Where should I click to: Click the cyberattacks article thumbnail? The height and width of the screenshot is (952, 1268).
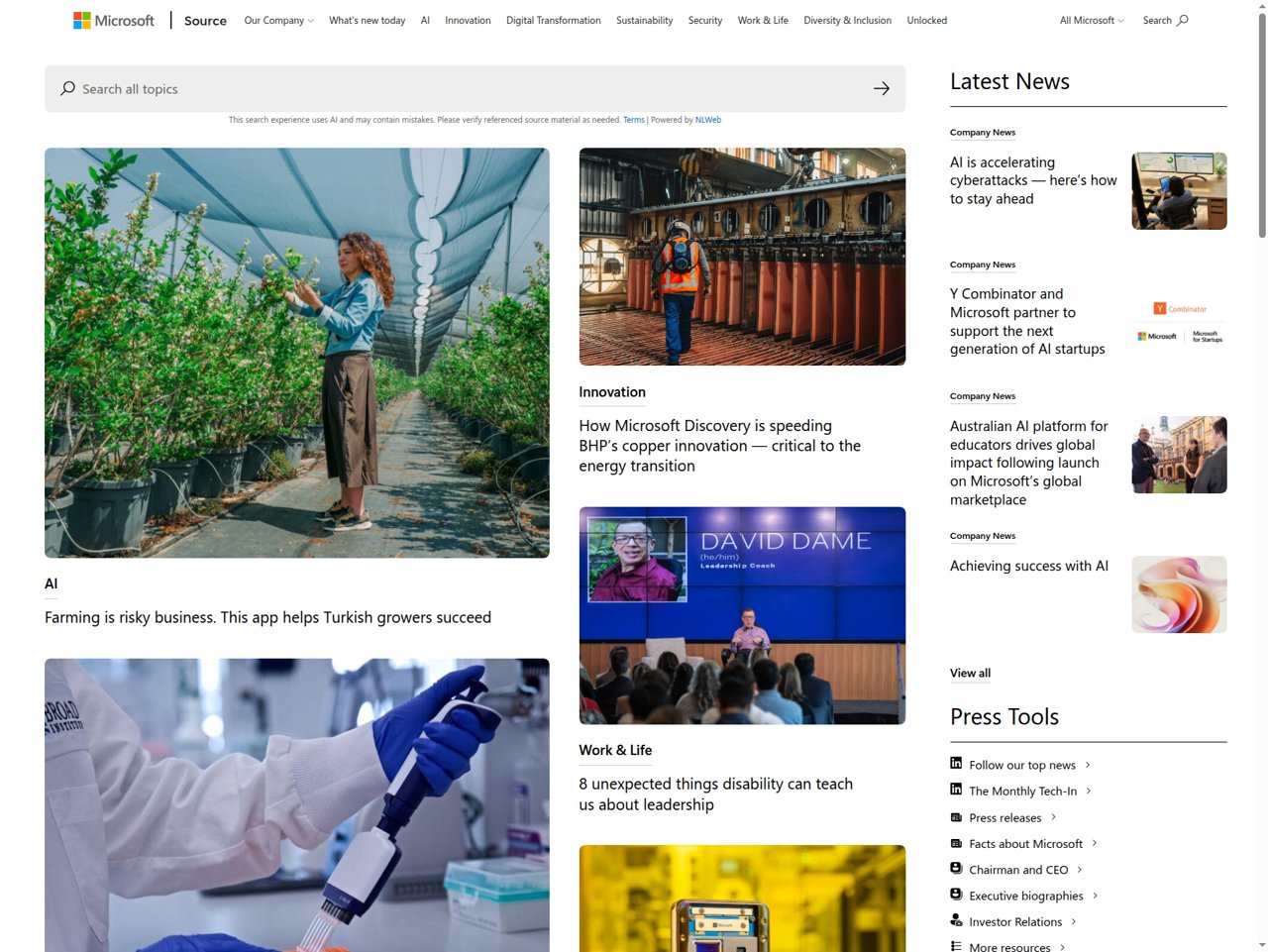1179,191
